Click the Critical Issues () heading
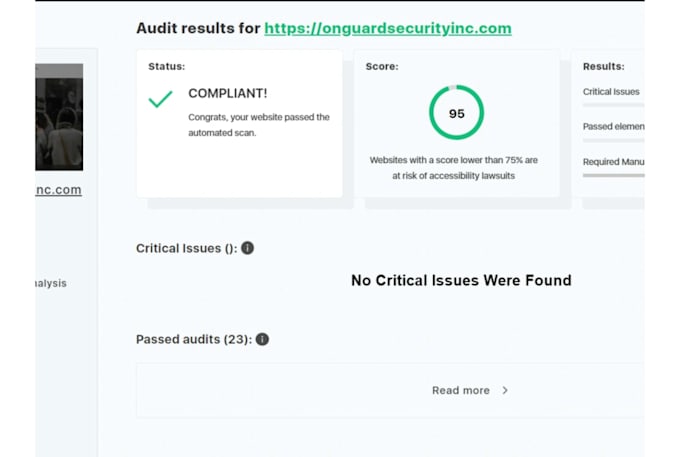680x457 pixels. click(187, 248)
